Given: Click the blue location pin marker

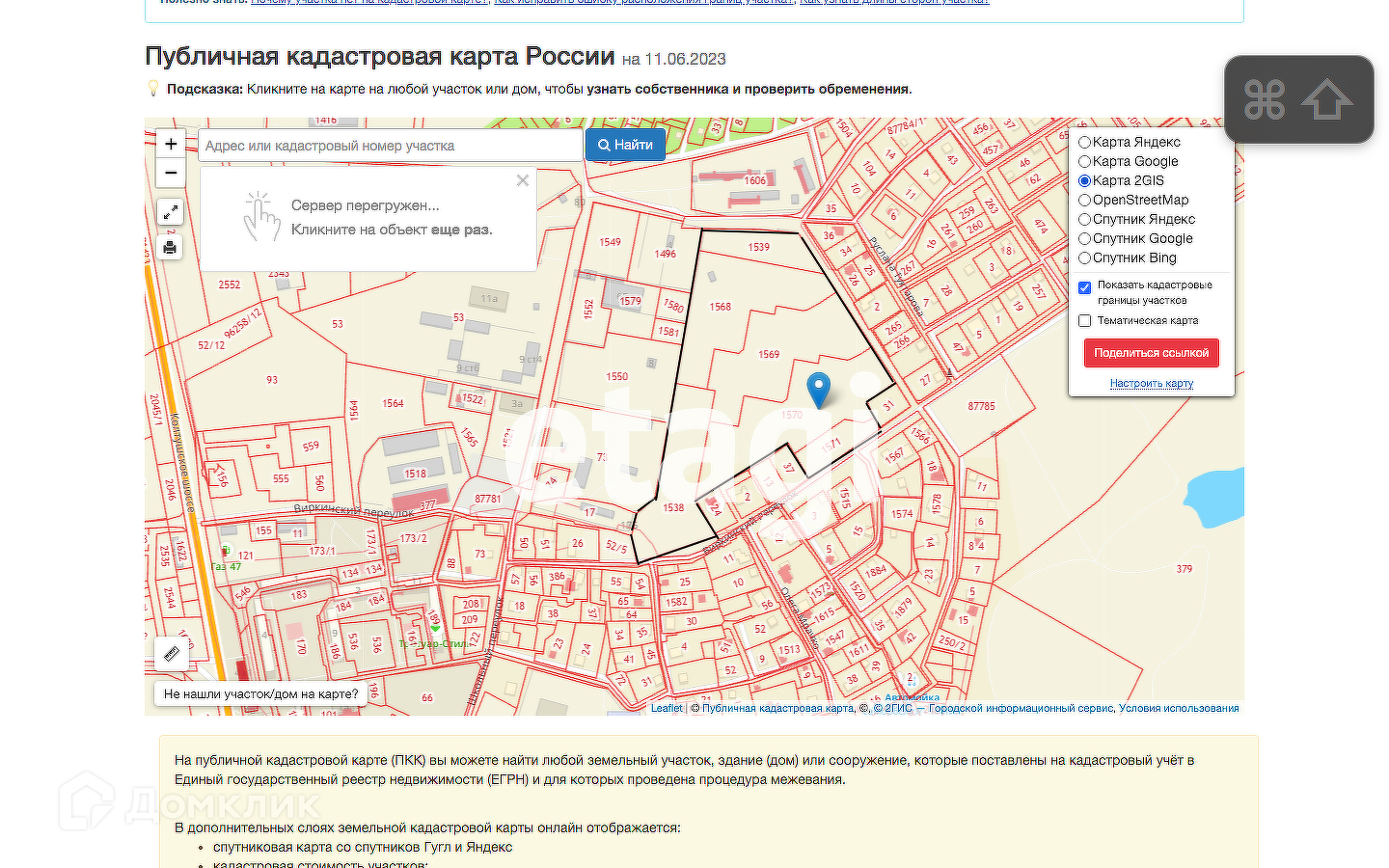Looking at the screenshot, I should pyautogui.click(x=818, y=391).
